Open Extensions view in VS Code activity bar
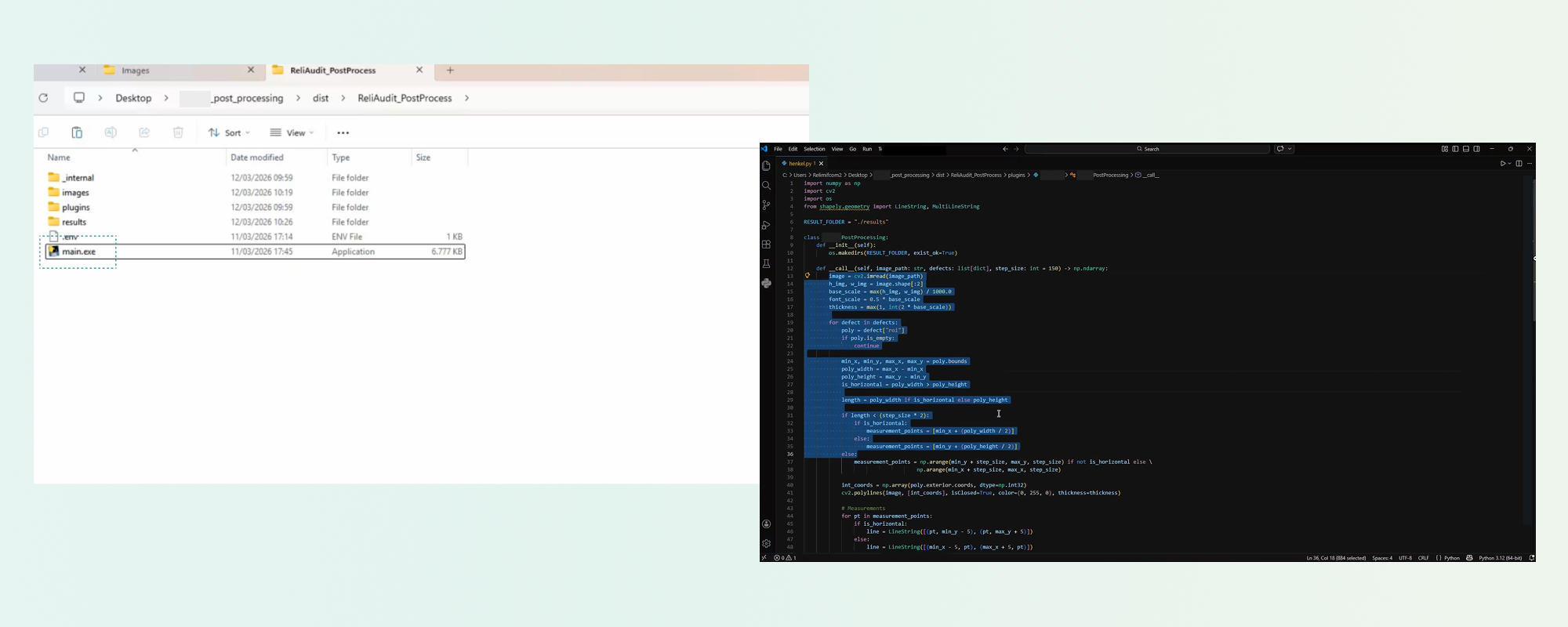1568x627 pixels. (x=766, y=245)
